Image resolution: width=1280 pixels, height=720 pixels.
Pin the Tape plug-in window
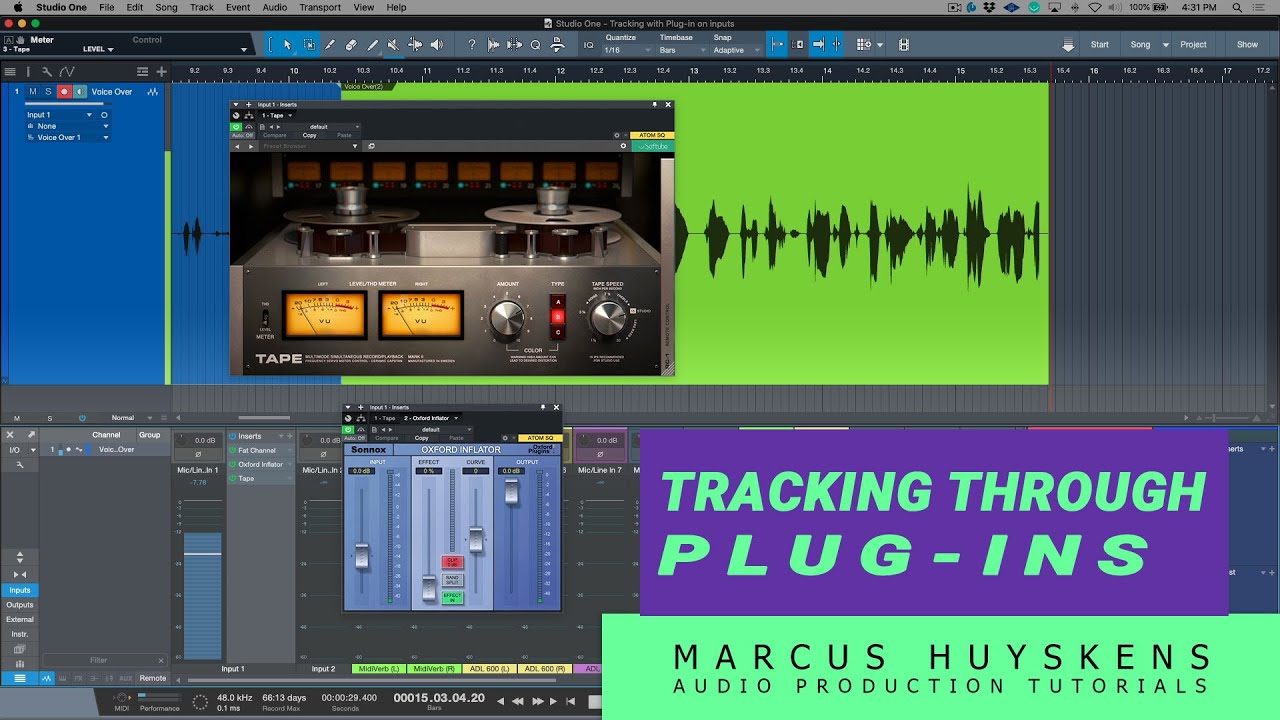655,104
